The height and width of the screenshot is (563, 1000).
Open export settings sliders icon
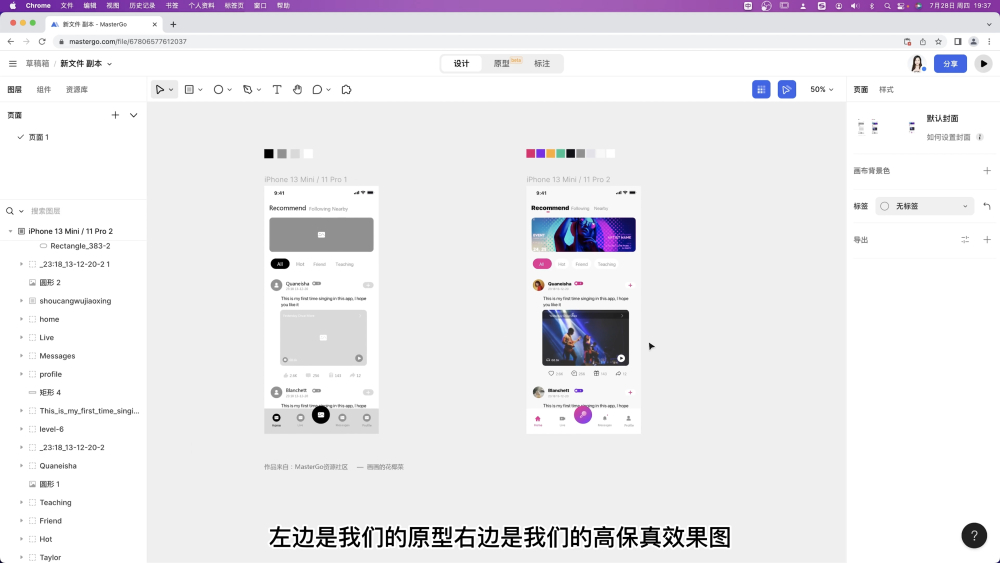965,240
